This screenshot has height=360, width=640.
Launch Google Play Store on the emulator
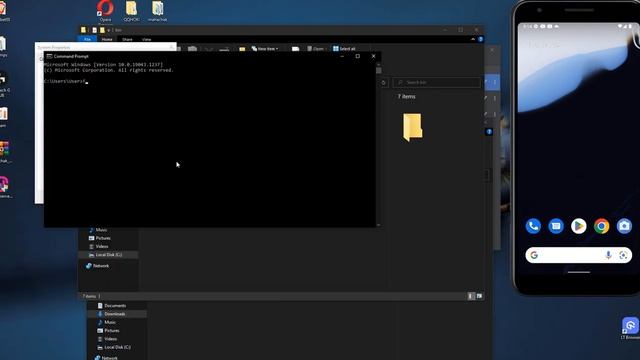[578, 226]
